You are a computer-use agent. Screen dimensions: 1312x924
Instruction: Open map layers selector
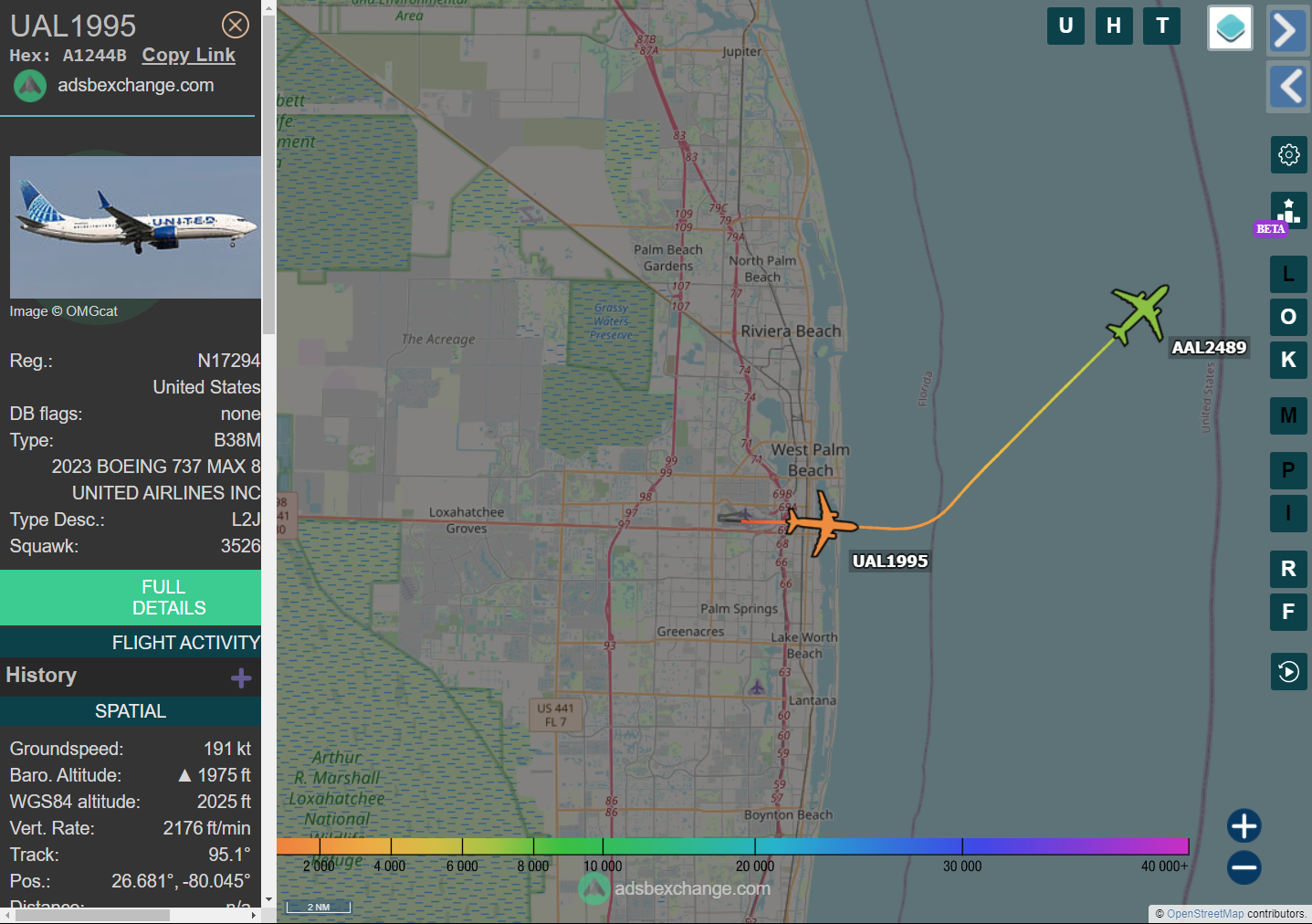[x=1230, y=27]
